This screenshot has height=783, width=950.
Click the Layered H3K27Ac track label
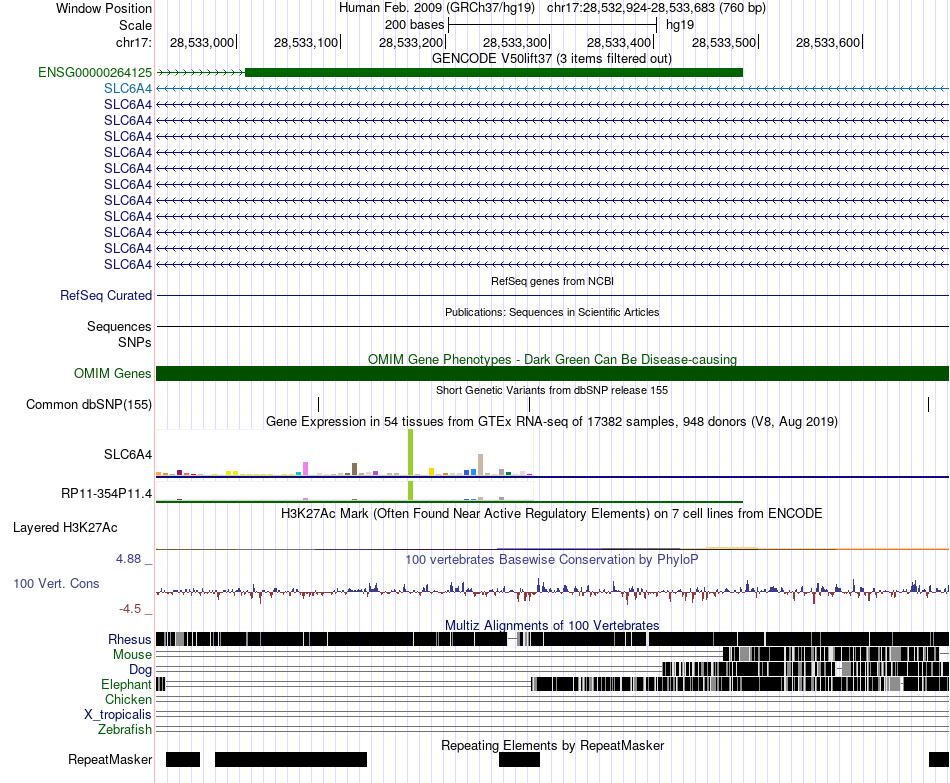point(65,527)
